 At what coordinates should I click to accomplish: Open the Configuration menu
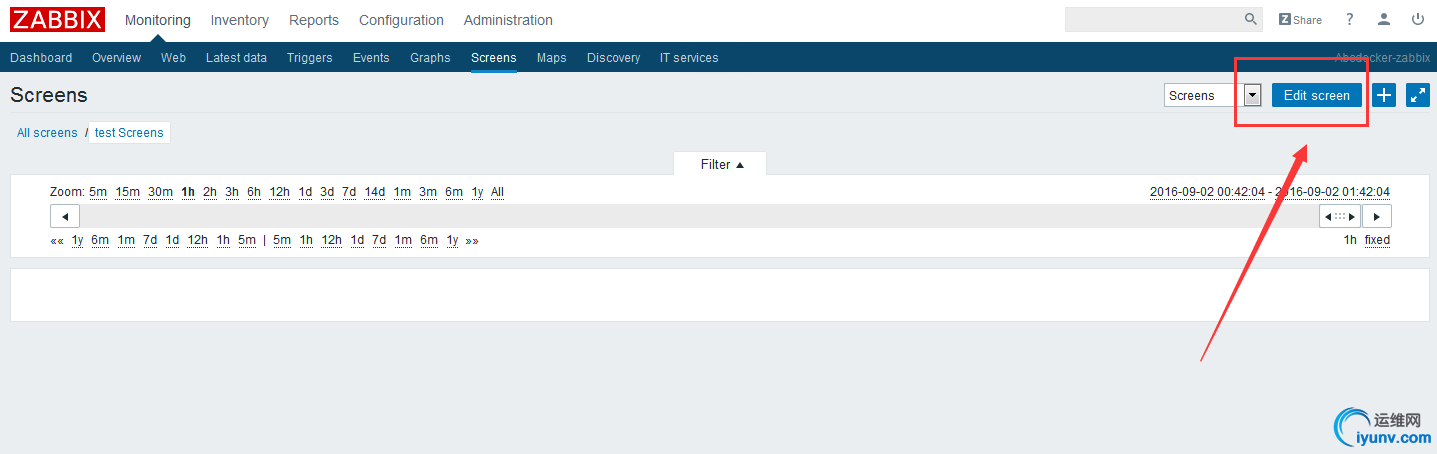click(401, 20)
